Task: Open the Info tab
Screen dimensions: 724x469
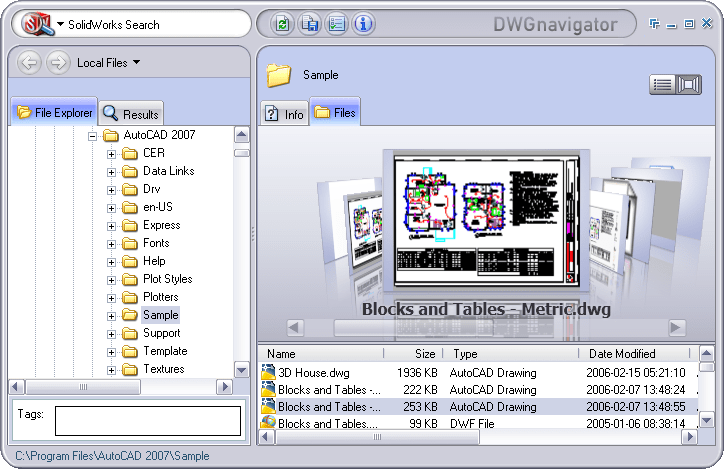Action: pyautogui.click(x=284, y=114)
